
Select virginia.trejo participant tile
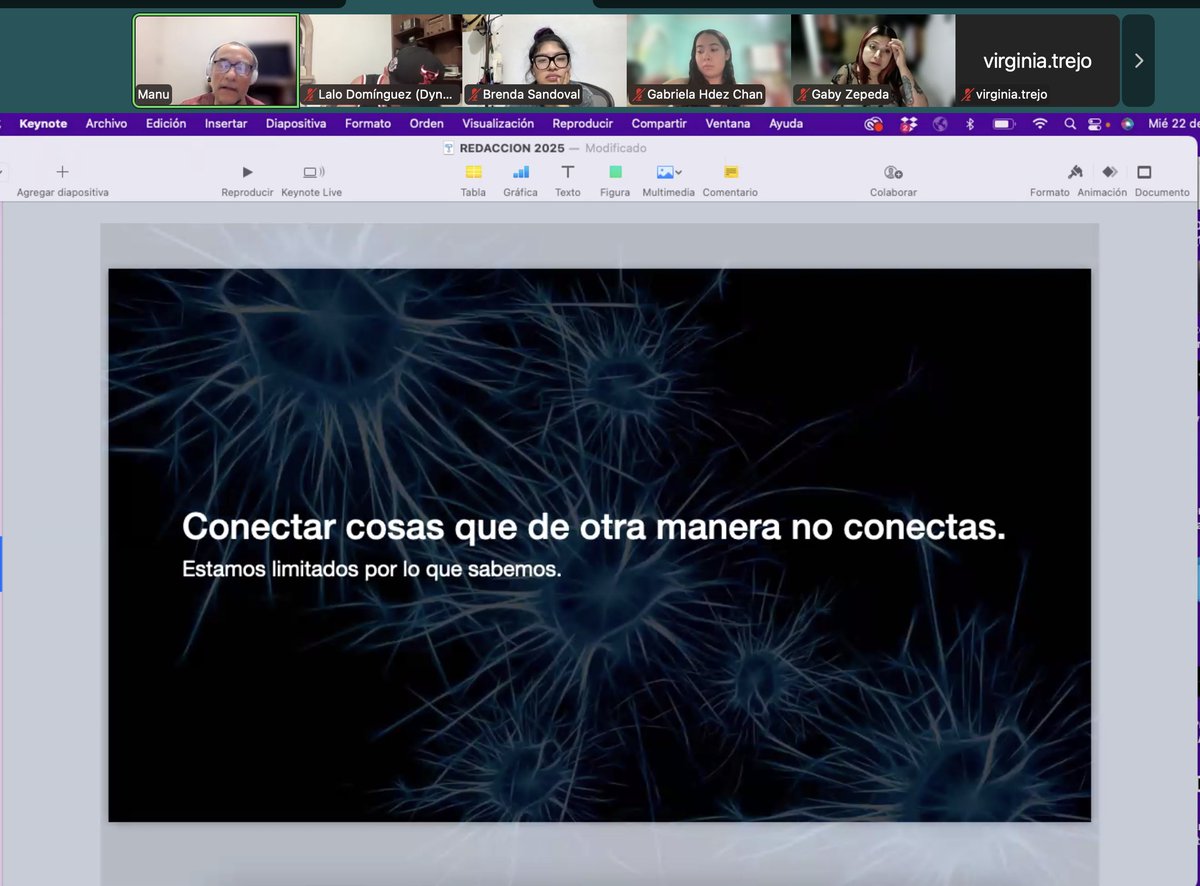(x=1037, y=60)
